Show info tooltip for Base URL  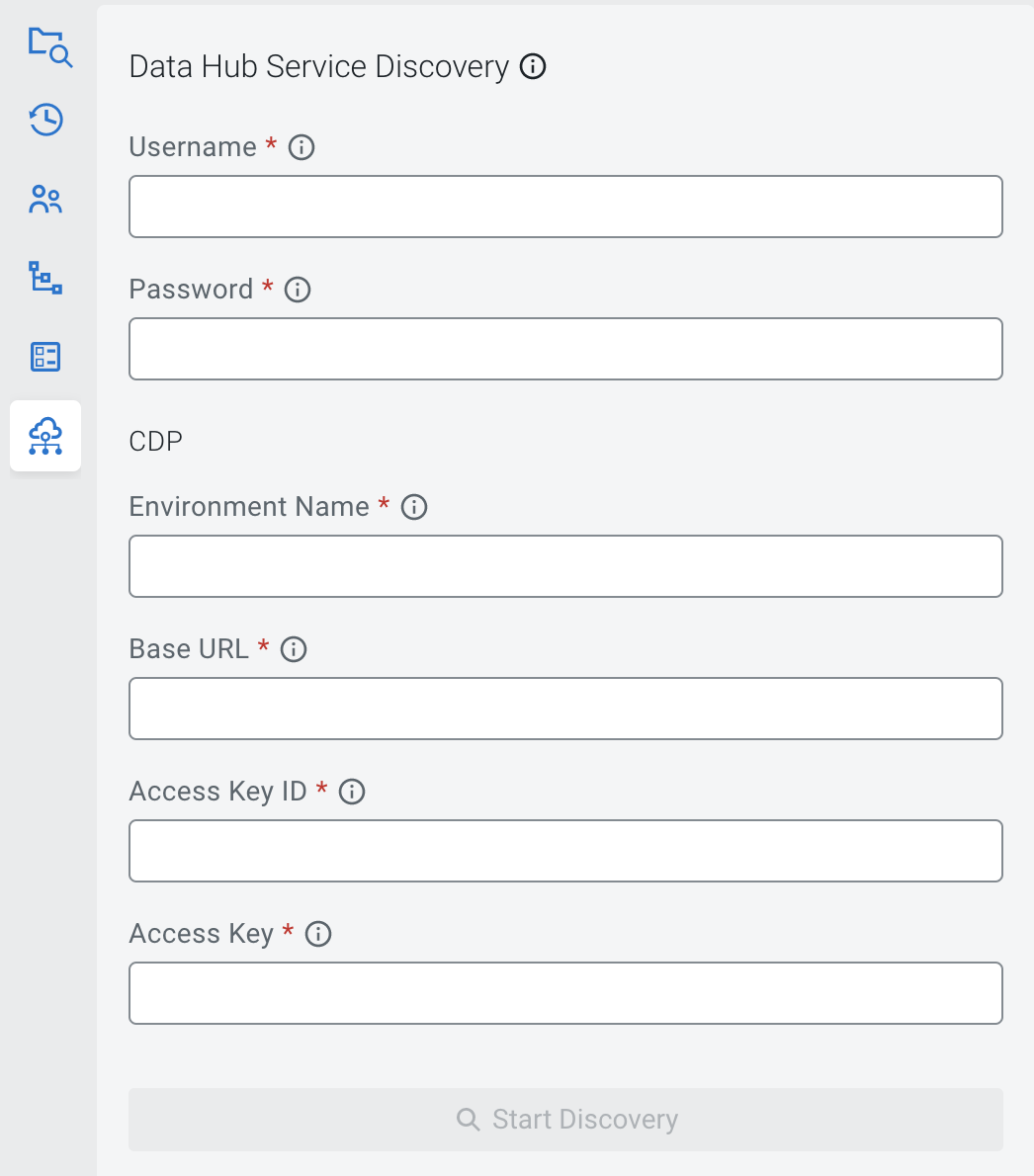[294, 649]
